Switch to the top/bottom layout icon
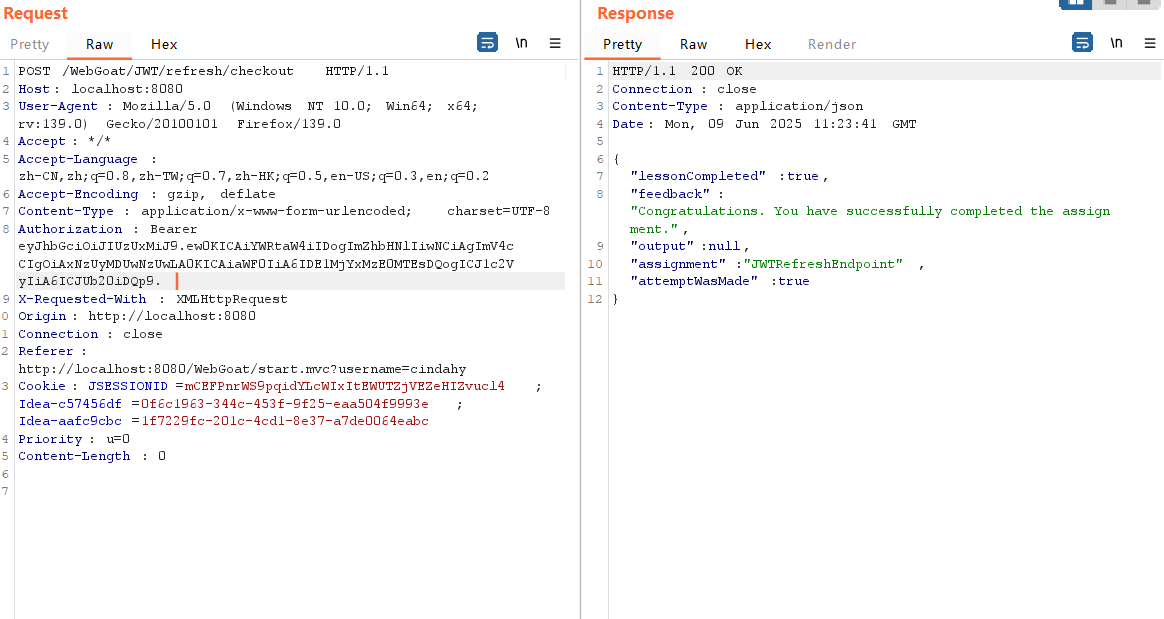The image size is (1164, 619). pyautogui.click(x=1109, y=3)
